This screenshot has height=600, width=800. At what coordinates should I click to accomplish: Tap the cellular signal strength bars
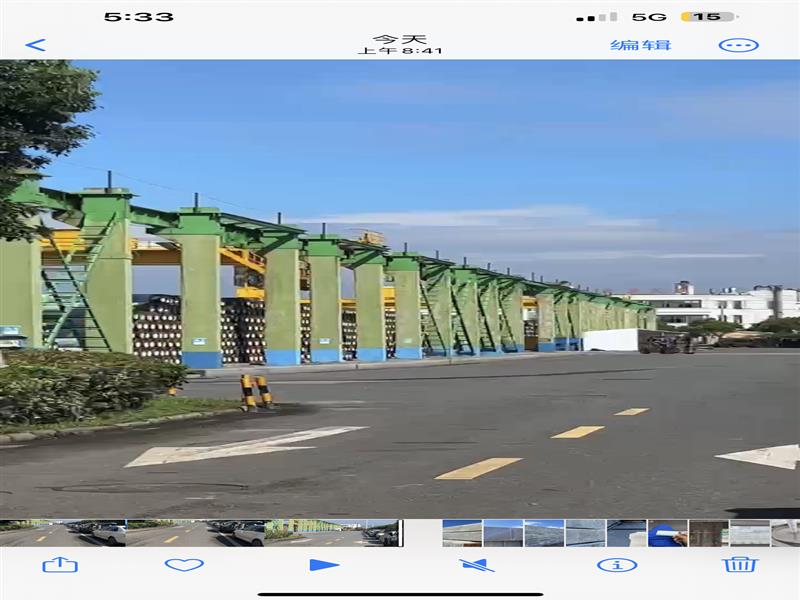[598, 17]
